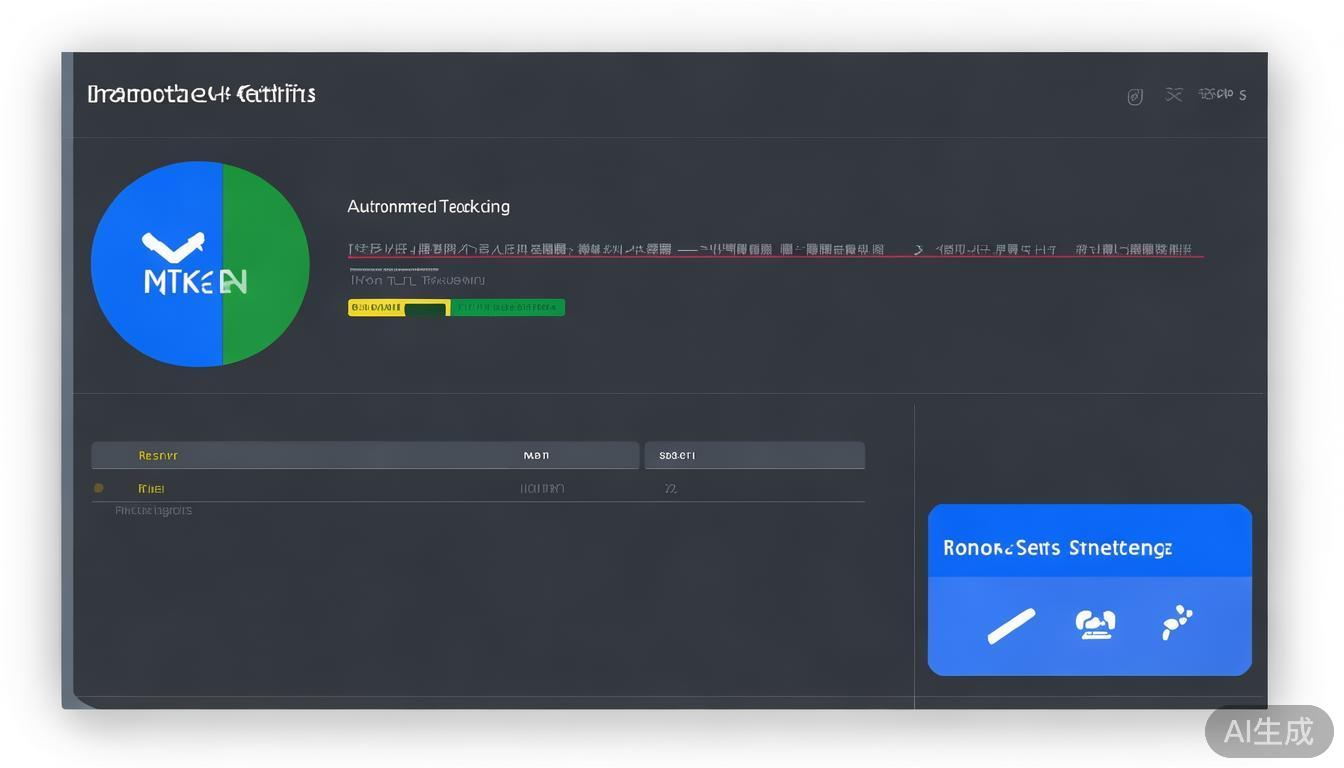Sort by the 'Resnvr' column header
Screen dimensions: 1344x768
pyautogui.click(x=158, y=456)
